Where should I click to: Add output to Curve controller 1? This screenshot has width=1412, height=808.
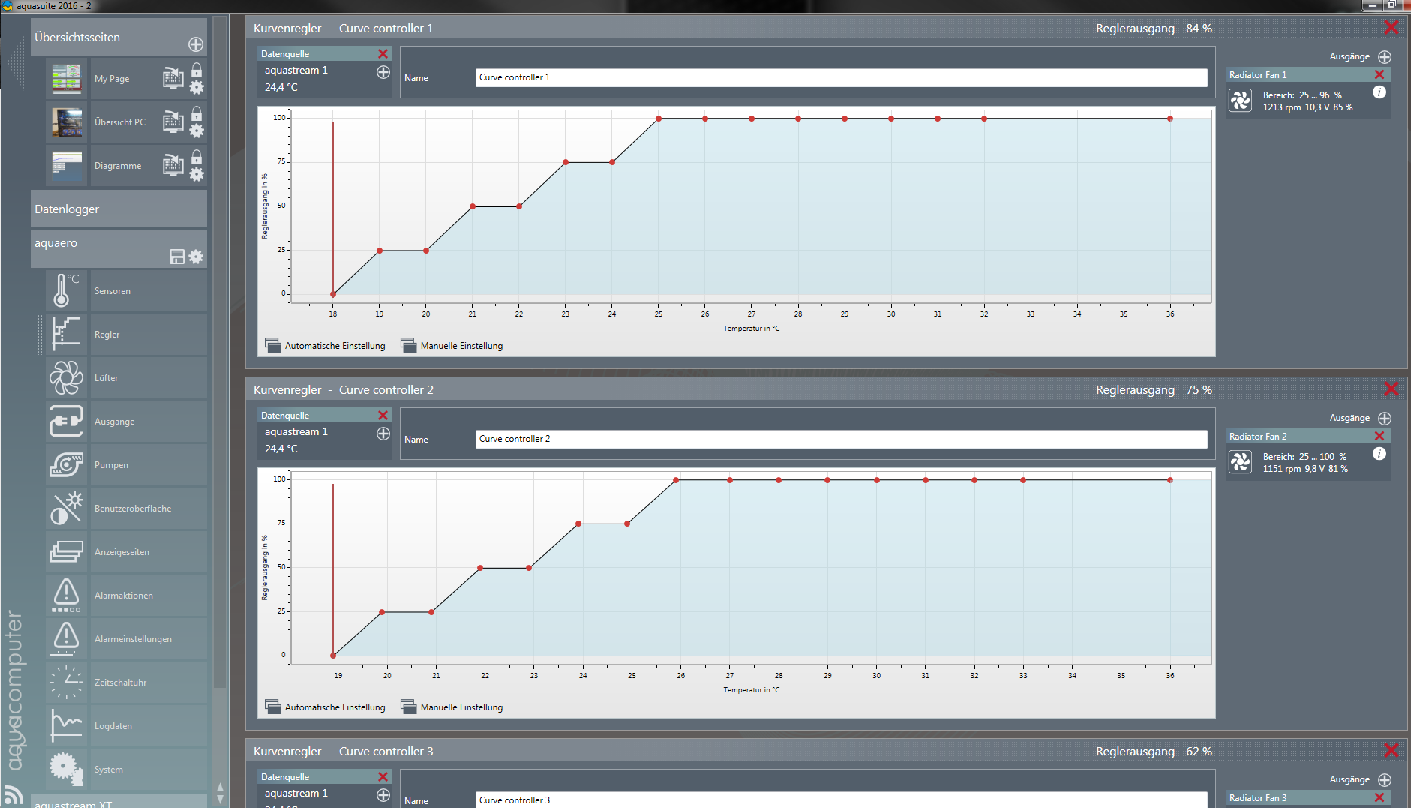coord(1384,57)
